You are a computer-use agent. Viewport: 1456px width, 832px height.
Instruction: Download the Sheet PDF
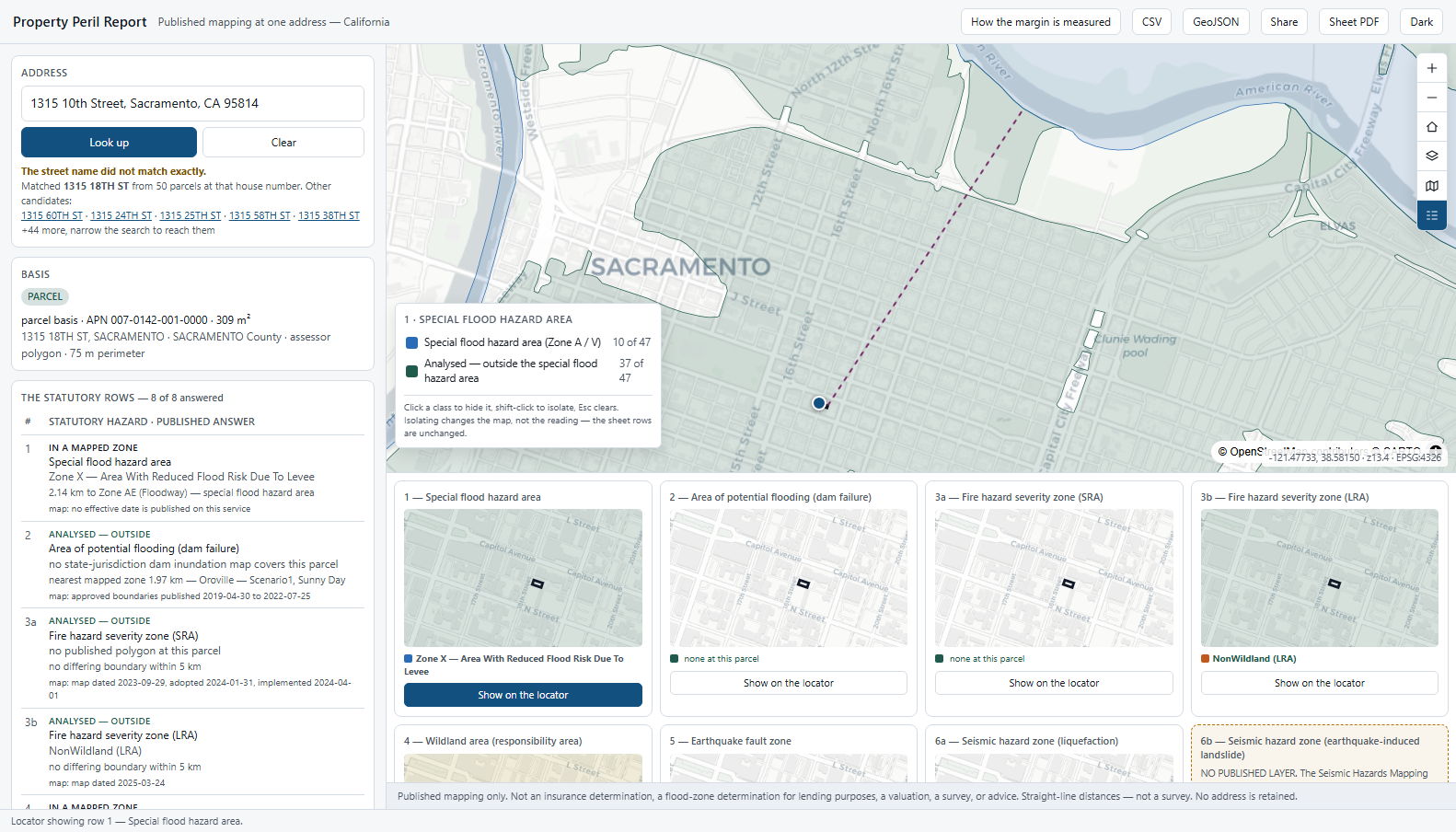[1354, 22]
